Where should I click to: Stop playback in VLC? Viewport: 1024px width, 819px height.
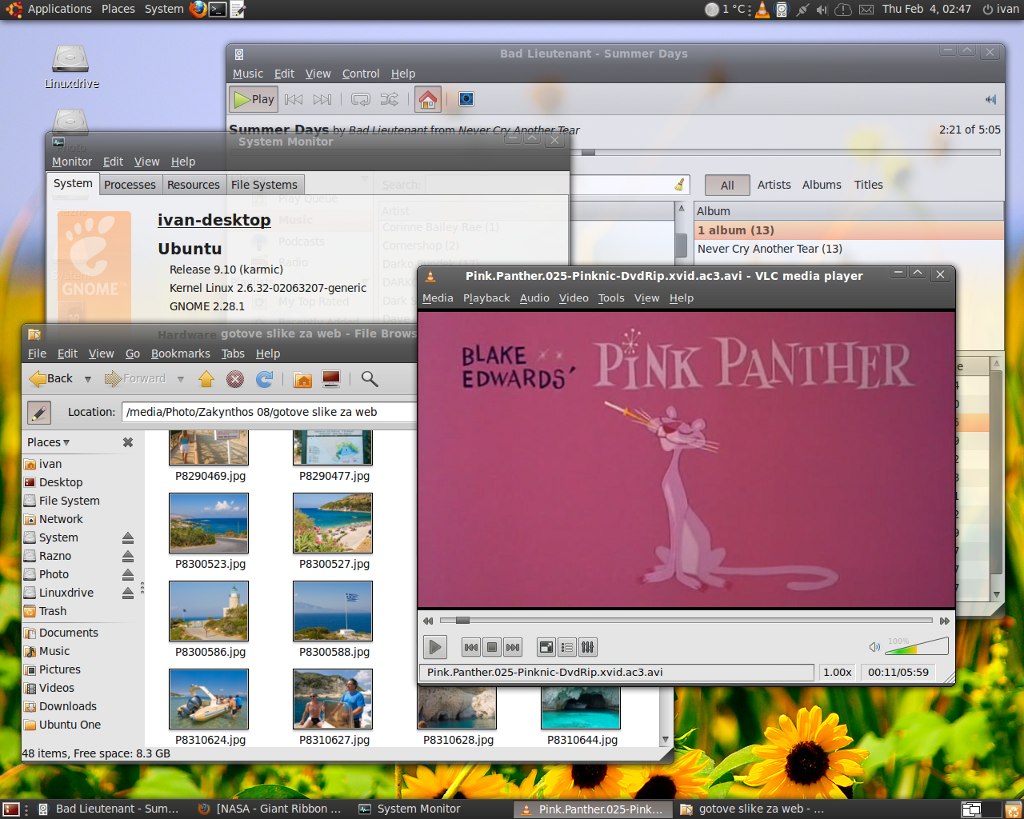coord(492,647)
